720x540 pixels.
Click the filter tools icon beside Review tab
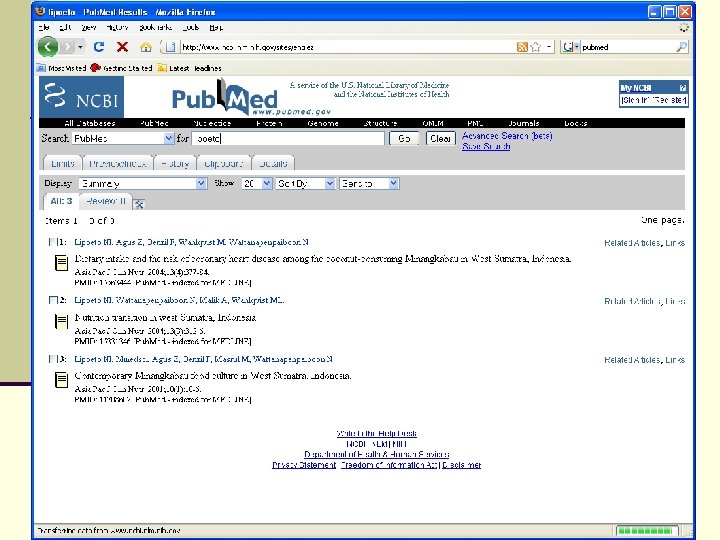click(139, 204)
